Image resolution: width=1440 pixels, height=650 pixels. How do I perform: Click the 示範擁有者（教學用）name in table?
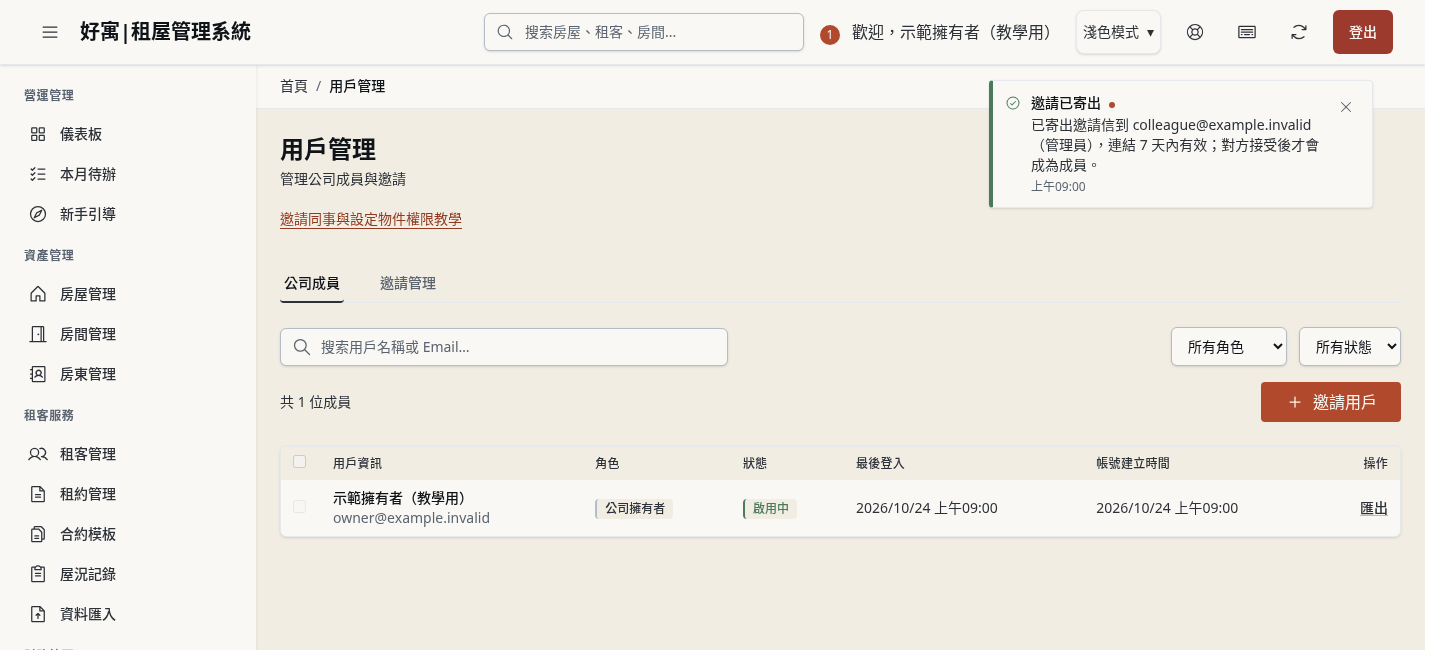[403, 497]
